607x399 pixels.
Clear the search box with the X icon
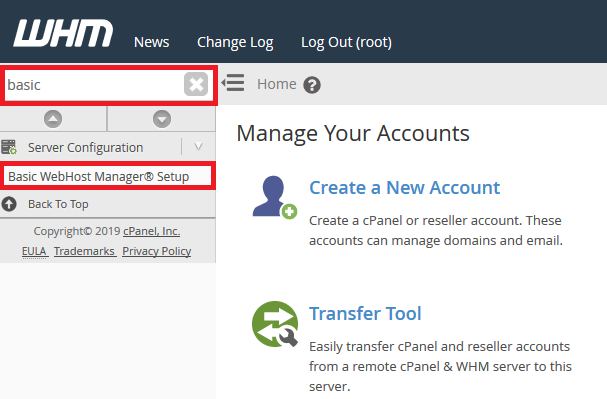coord(196,84)
